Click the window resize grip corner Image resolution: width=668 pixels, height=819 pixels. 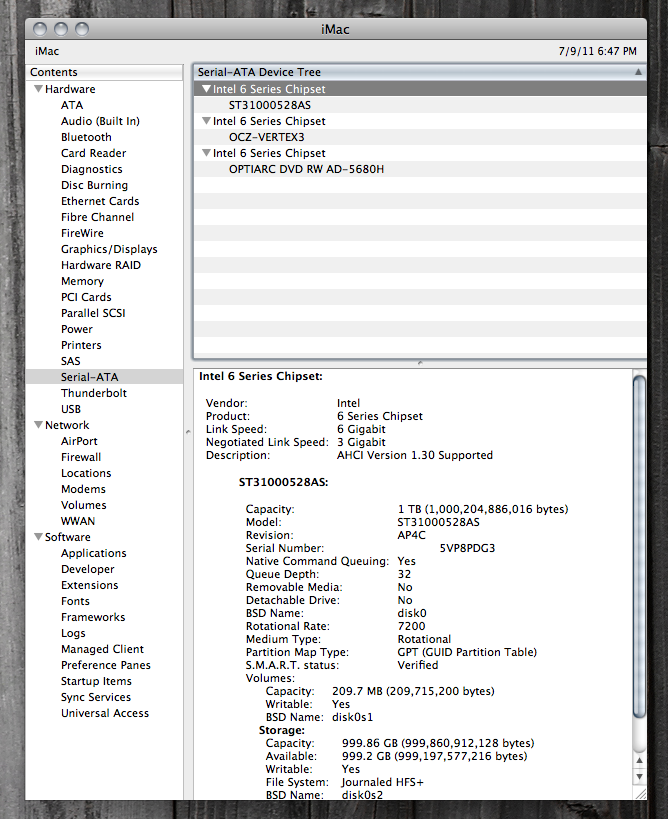coord(640,794)
